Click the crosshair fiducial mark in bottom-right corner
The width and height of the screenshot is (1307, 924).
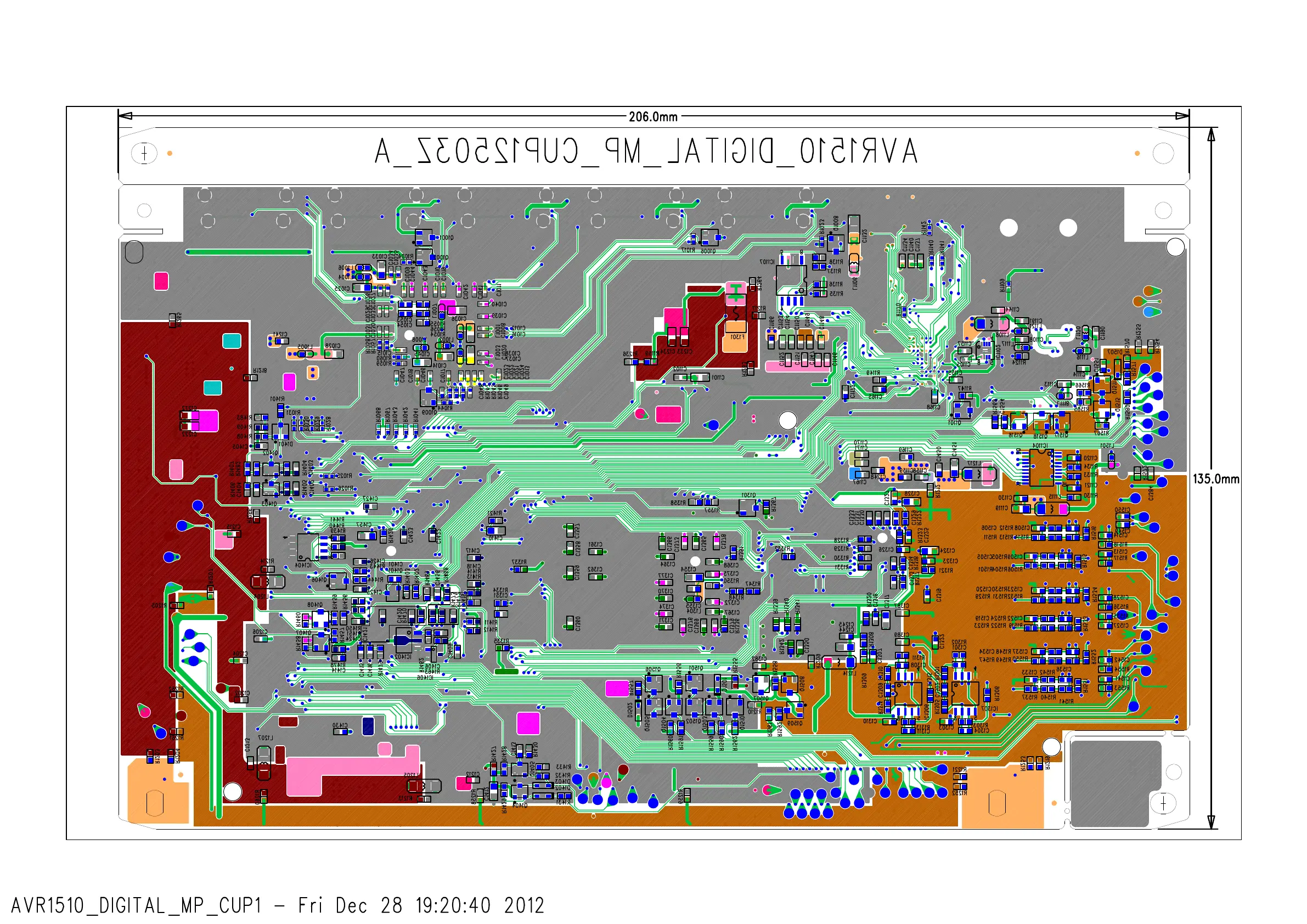(1163, 803)
